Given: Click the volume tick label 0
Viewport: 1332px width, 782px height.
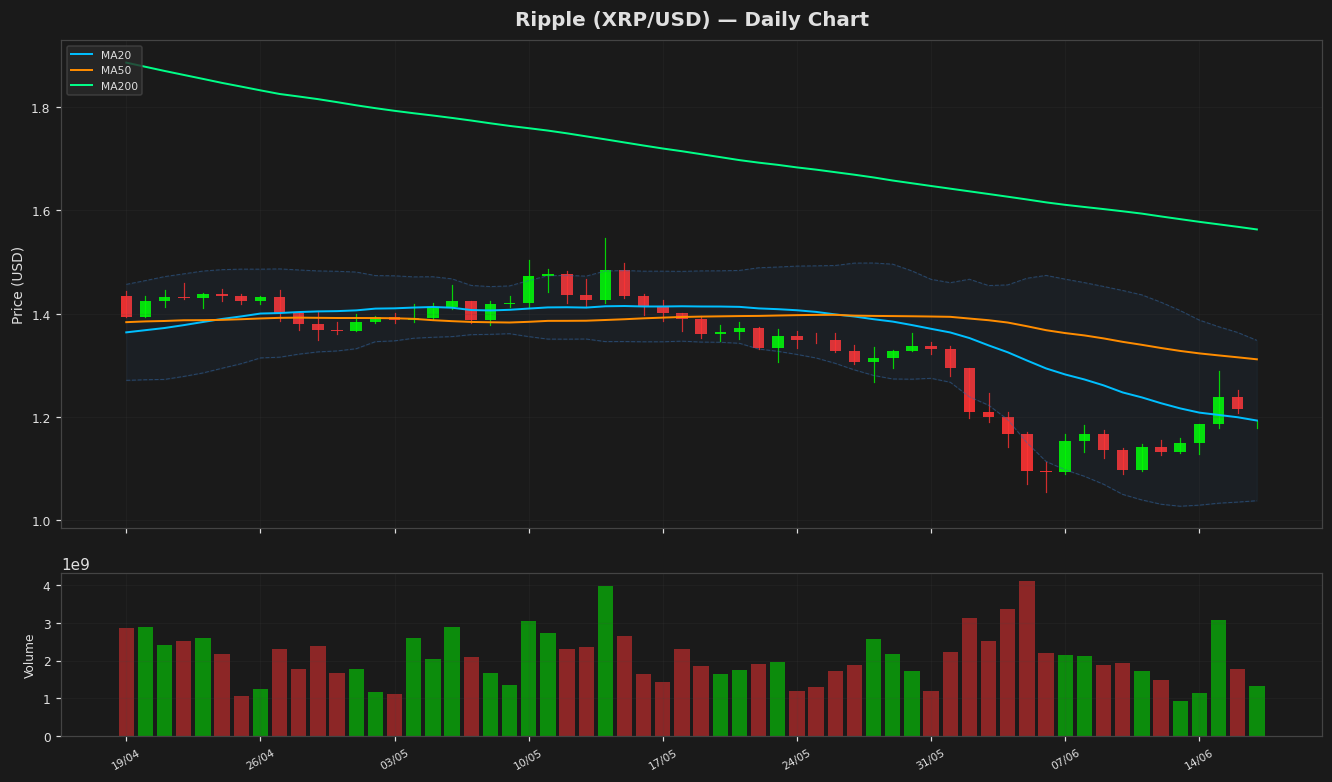Looking at the screenshot, I should (x=48, y=737).
